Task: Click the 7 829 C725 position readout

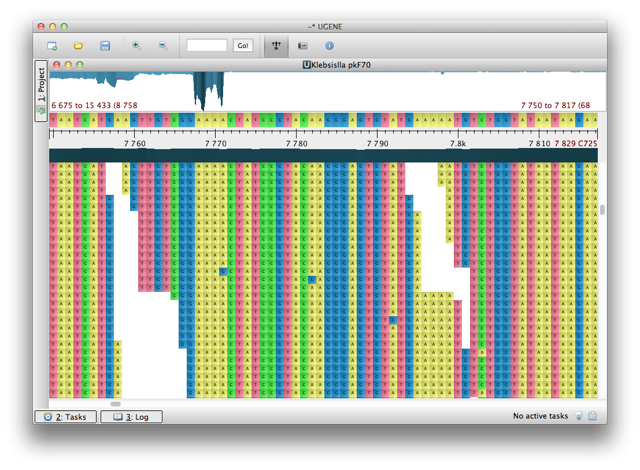Action: tap(576, 143)
